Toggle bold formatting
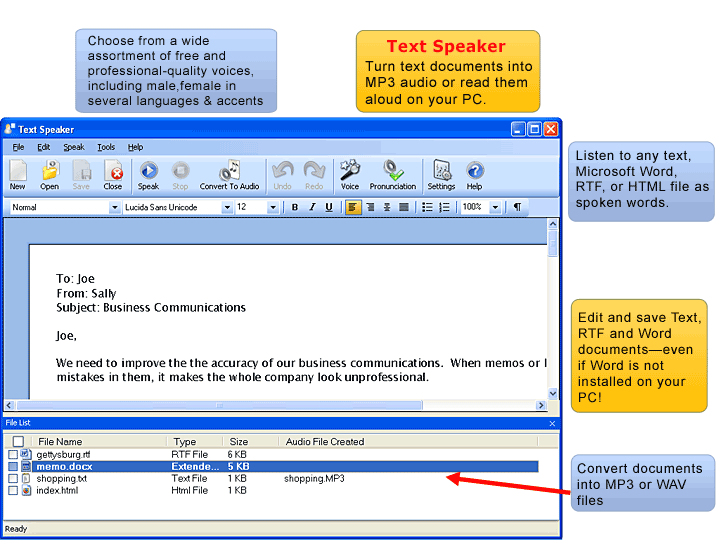Image resolution: width=720 pixels, height=540 pixels. [x=295, y=207]
